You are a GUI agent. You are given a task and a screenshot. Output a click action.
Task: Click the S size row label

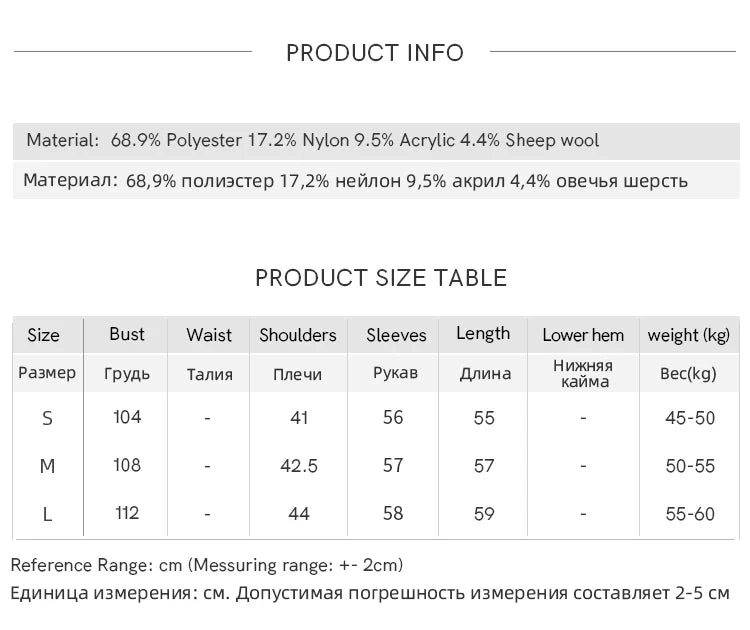point(47,418)
